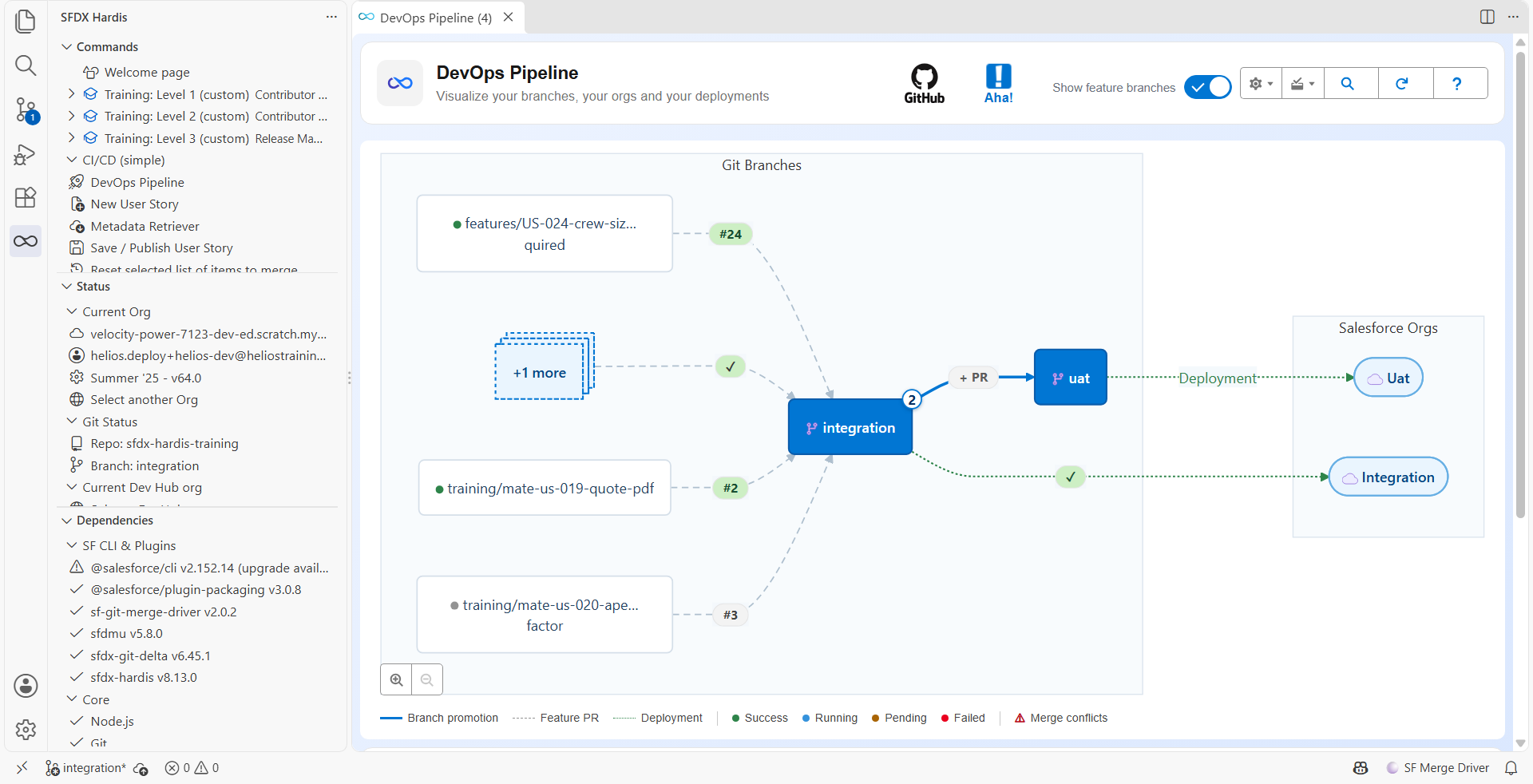Open the Accounts icon in activity bar
This screenshot has width=1533, height=784.
(x=26, y=686)
